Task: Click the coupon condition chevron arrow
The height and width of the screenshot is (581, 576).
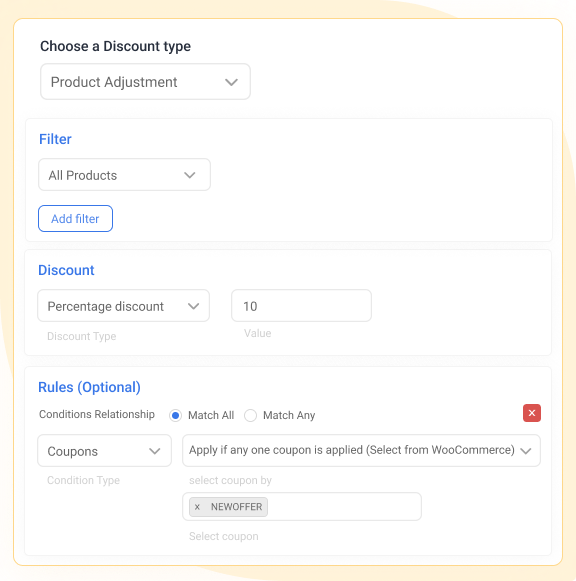Action: click(526, 451)
